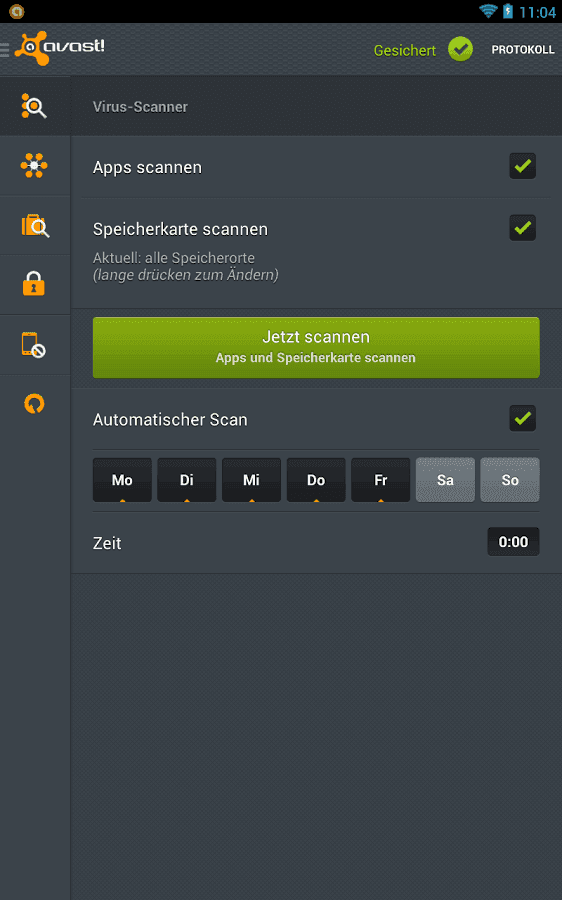562x900 pixels.
Task: Select the privacy advisor briefcase magnifier icon
Action: click(x=35, y=226)
